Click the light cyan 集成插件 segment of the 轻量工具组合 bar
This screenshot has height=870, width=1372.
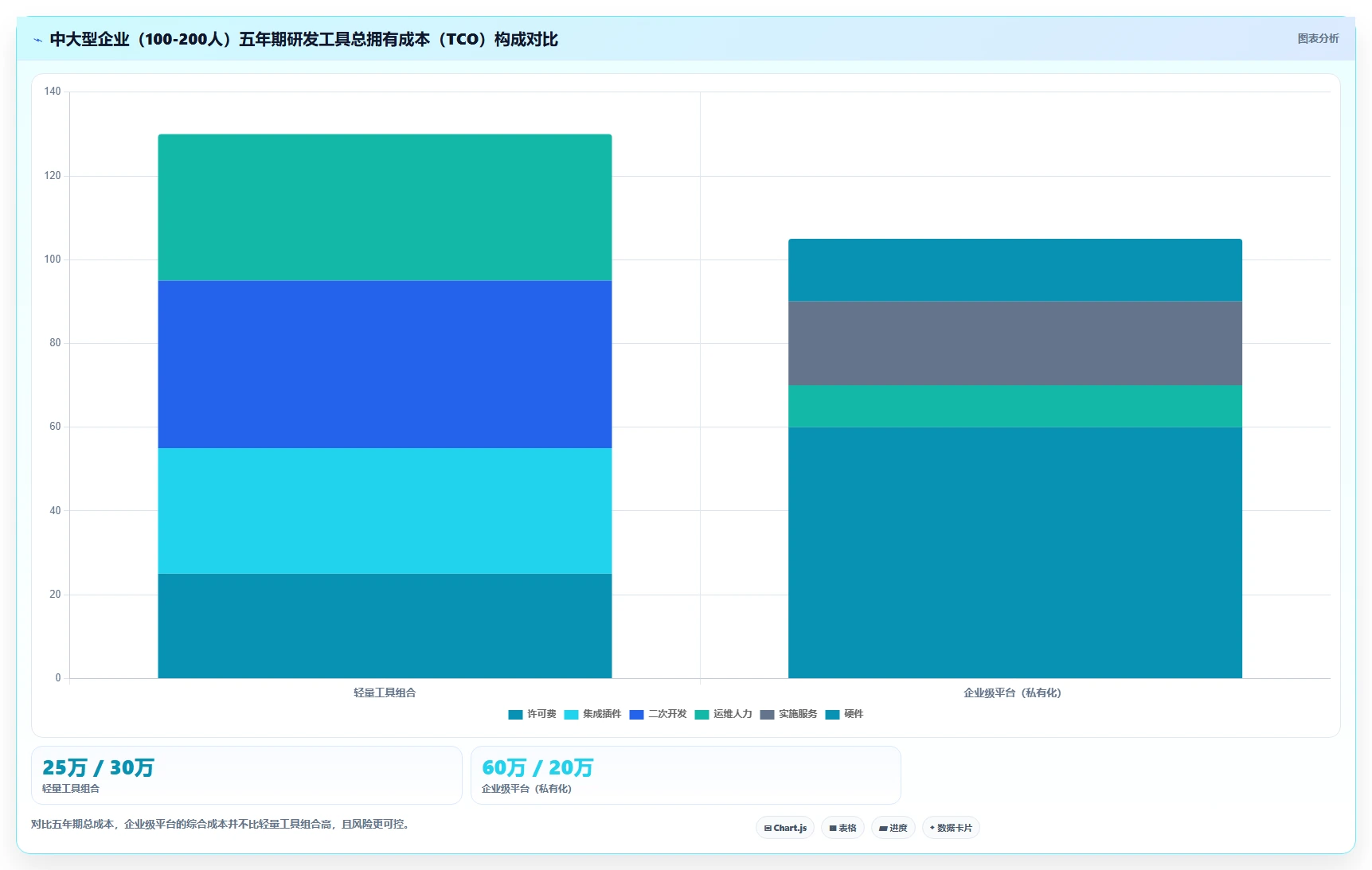[385, 511]
